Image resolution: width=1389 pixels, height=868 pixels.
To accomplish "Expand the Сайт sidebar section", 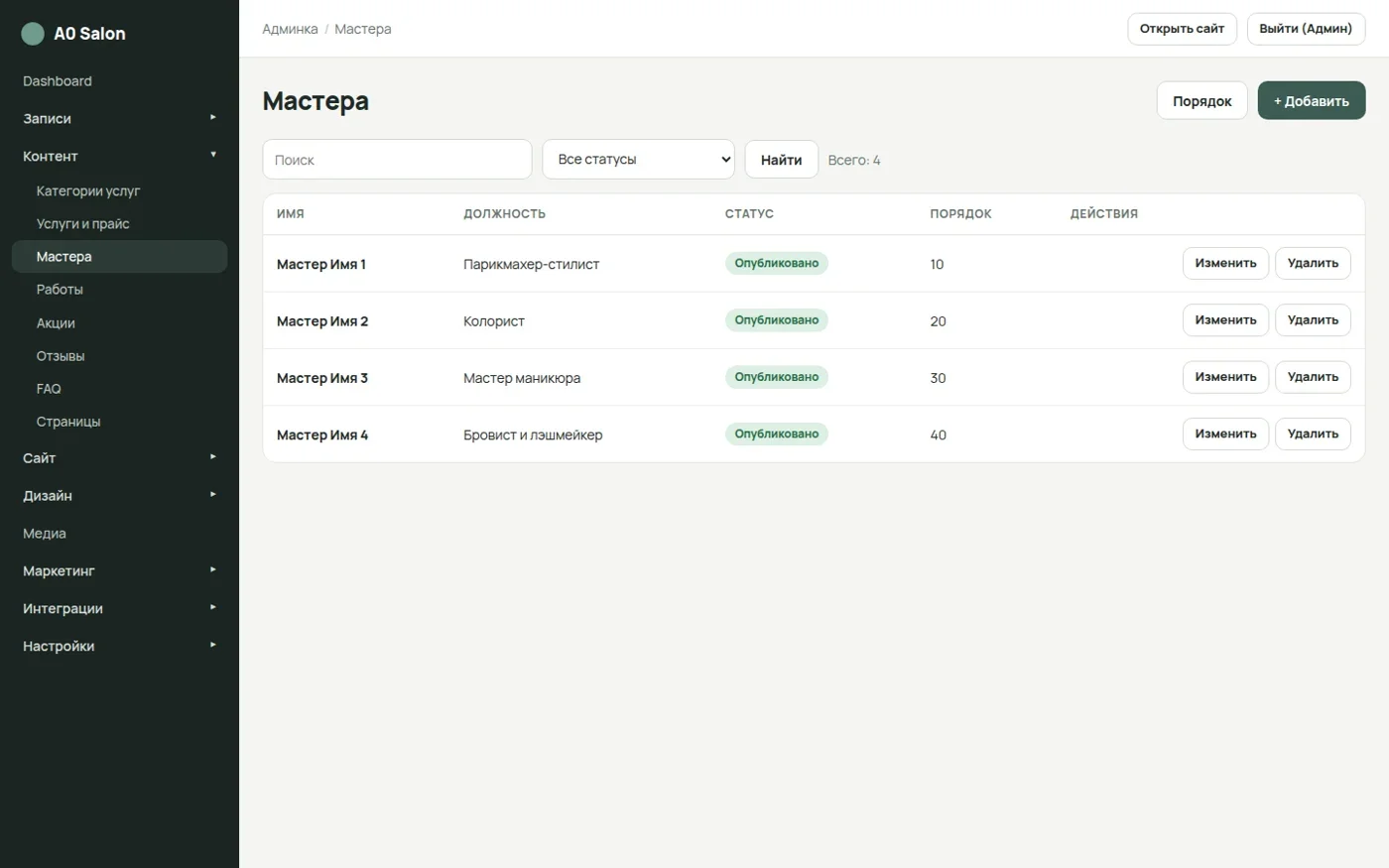I will pos(119,457).
